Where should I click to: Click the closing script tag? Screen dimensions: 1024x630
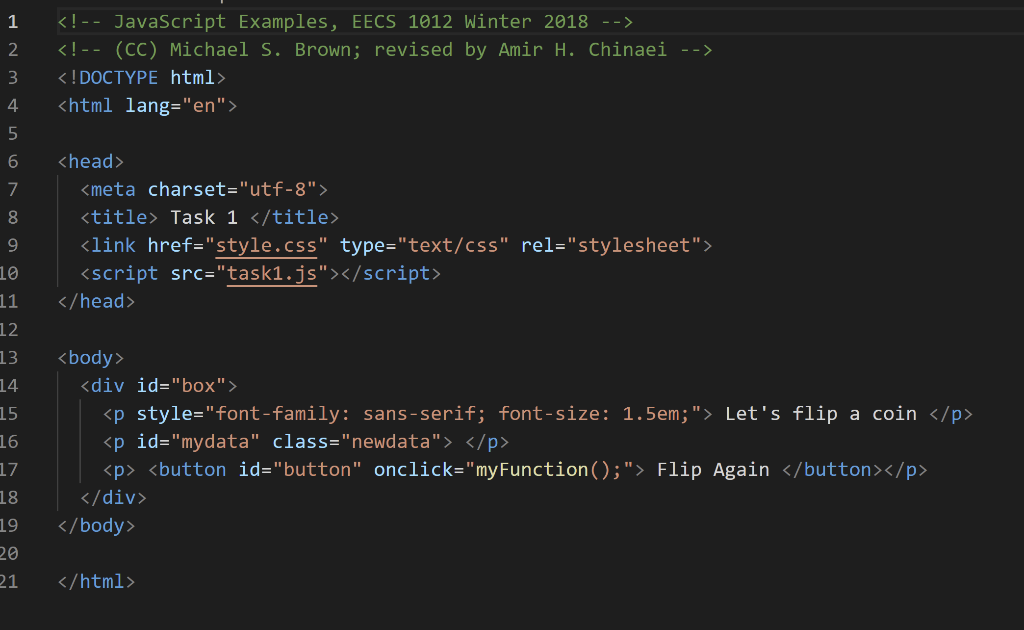click(391, 274)
